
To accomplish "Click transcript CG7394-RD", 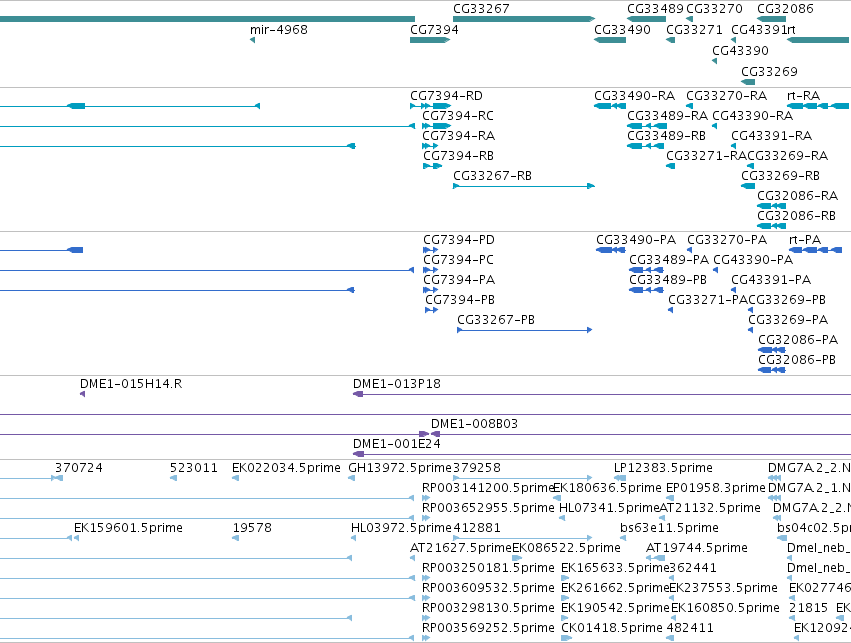I will click(x=446, y=96).
